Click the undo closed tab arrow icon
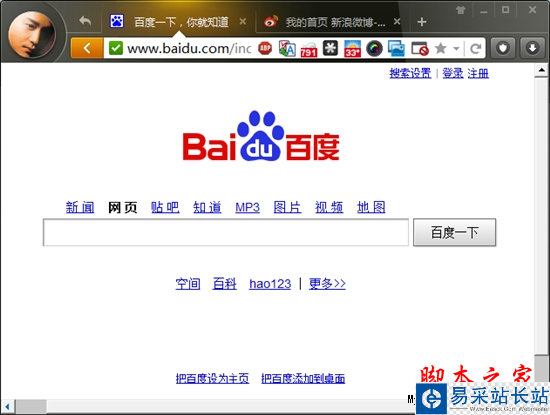The height and width of the screenshot is (415, 550). point(85,21)
